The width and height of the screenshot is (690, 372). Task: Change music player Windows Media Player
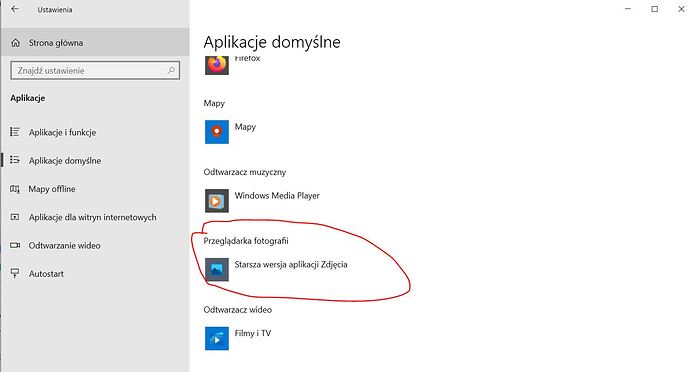click(x=277, y=195)
